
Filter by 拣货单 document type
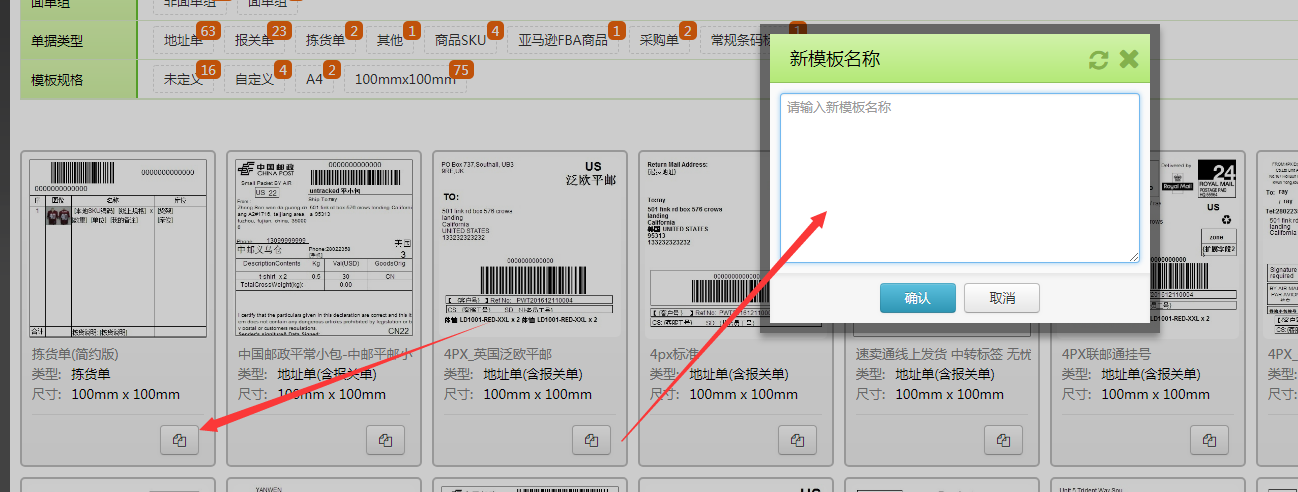(326, 40)
